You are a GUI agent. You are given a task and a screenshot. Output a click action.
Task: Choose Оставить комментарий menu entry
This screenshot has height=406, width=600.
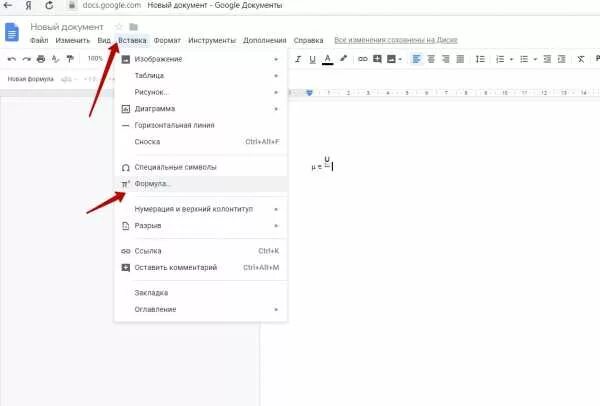coord(201,267)
